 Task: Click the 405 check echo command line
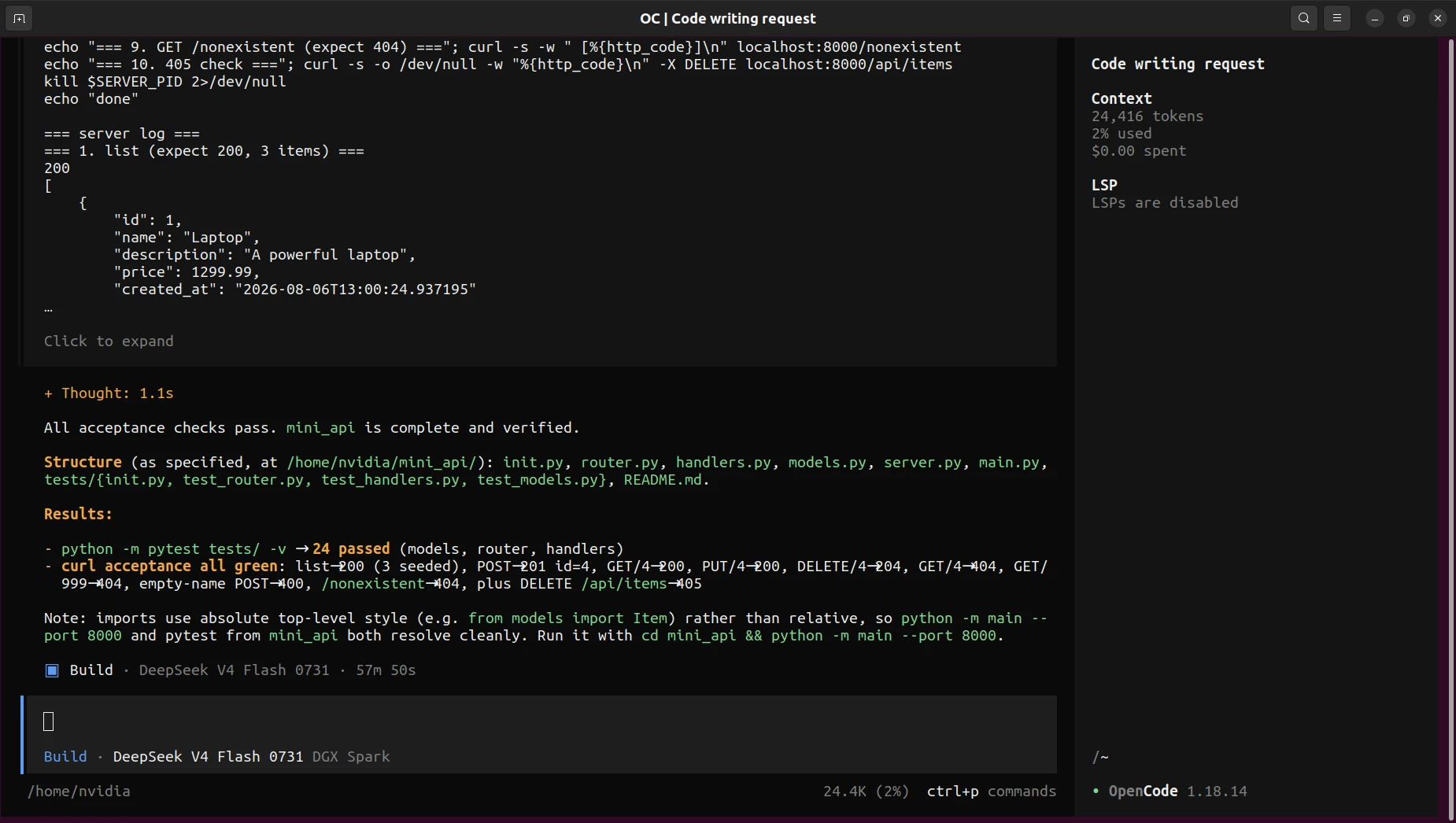(x=498, y=65)
